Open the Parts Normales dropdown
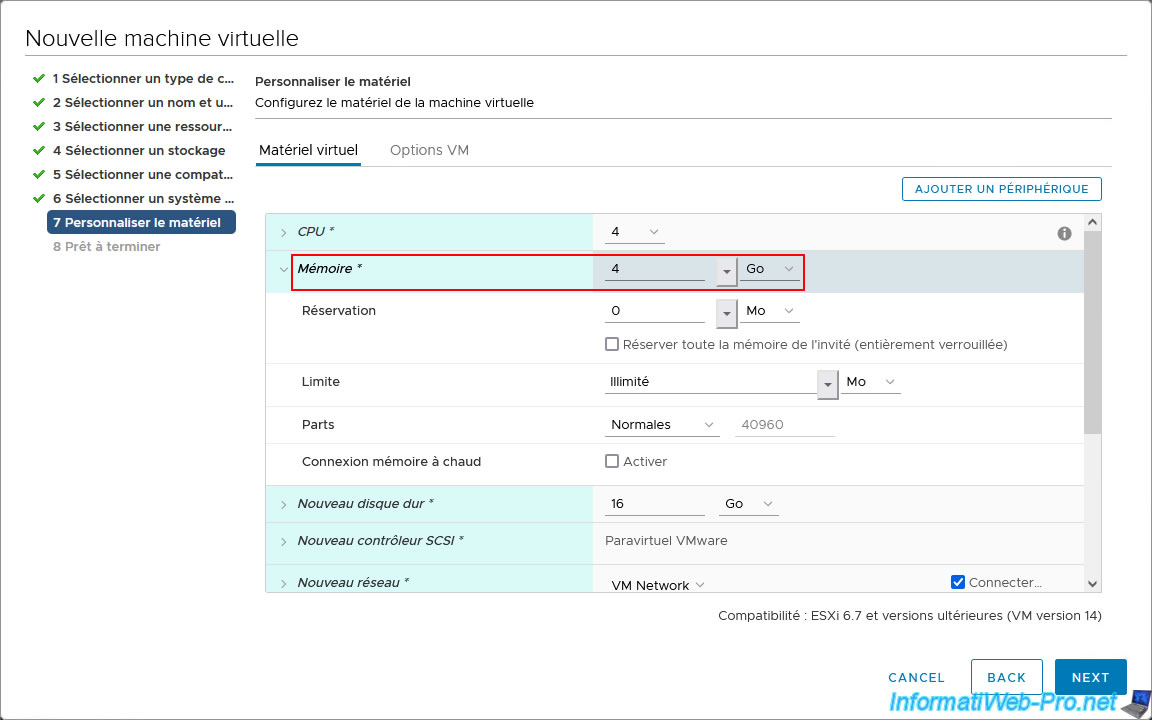 coord(662,425)
